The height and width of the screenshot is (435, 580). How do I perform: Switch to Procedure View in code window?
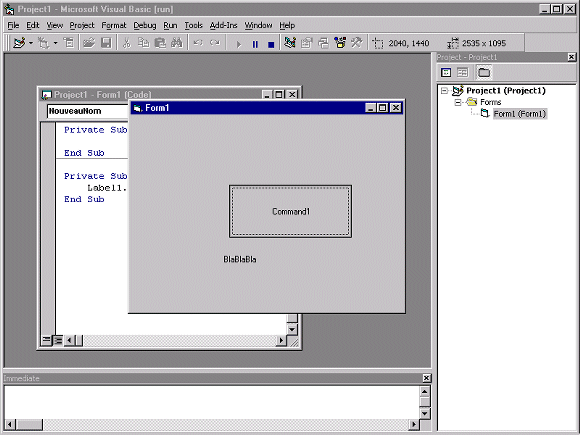(47, 340)
